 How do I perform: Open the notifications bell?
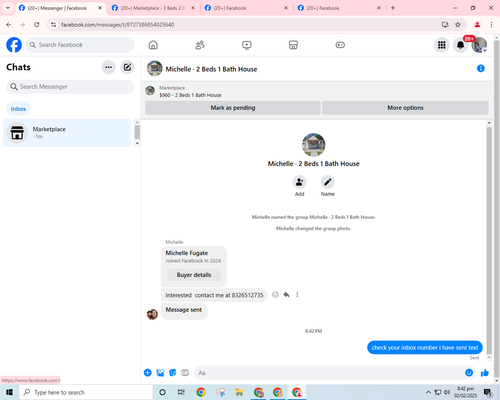[x=460, y=45]
